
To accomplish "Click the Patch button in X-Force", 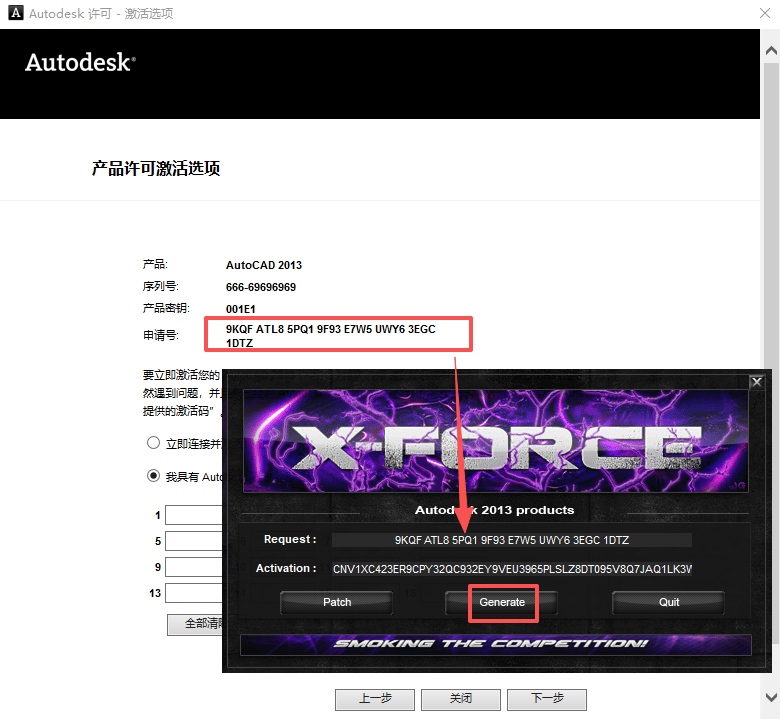I will click(337, 603).
